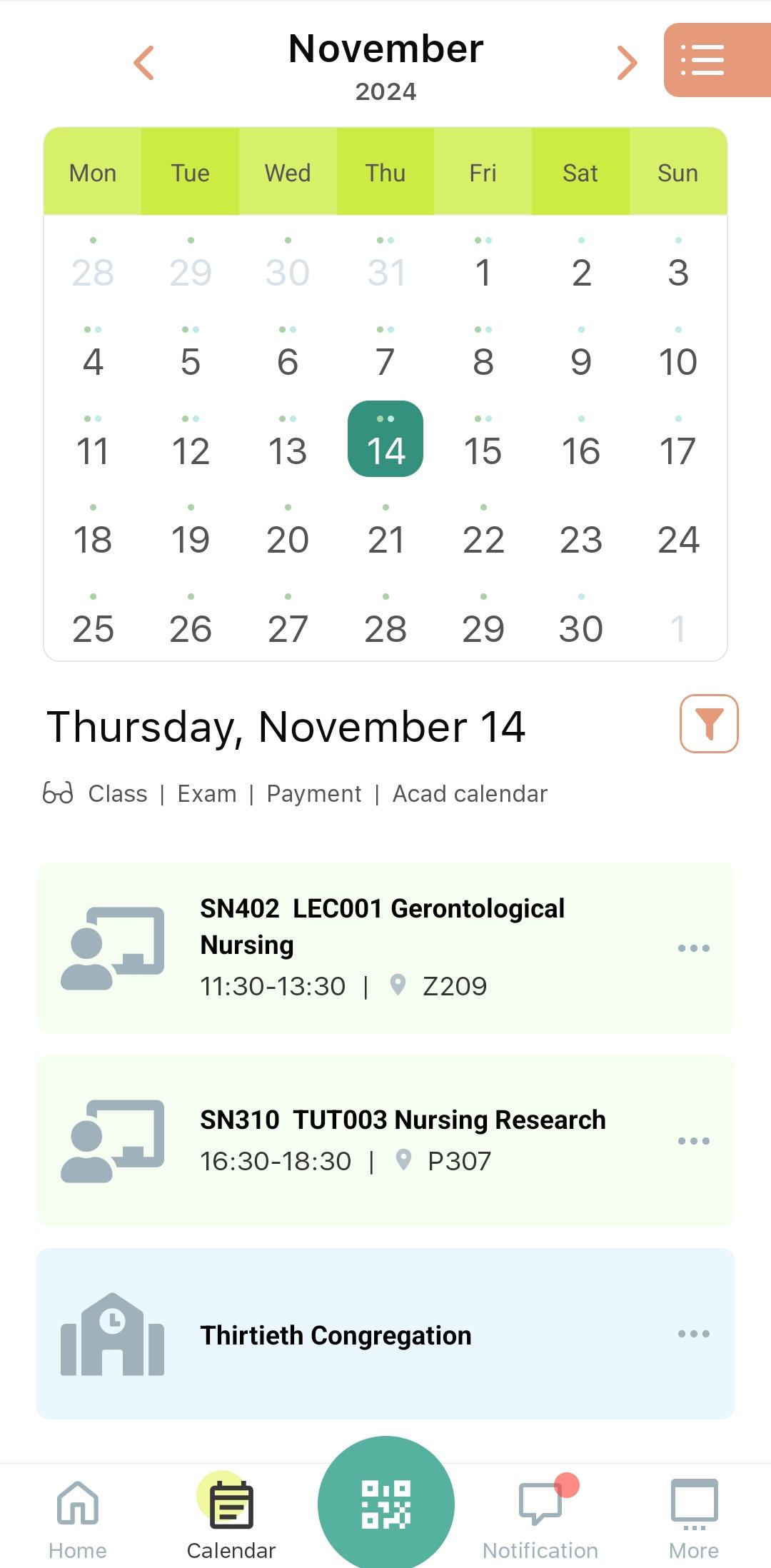Pick November 8 in the calendar
Image resolution: width=771 pixels, height=1568 pixels.
[x=483, y=361]
